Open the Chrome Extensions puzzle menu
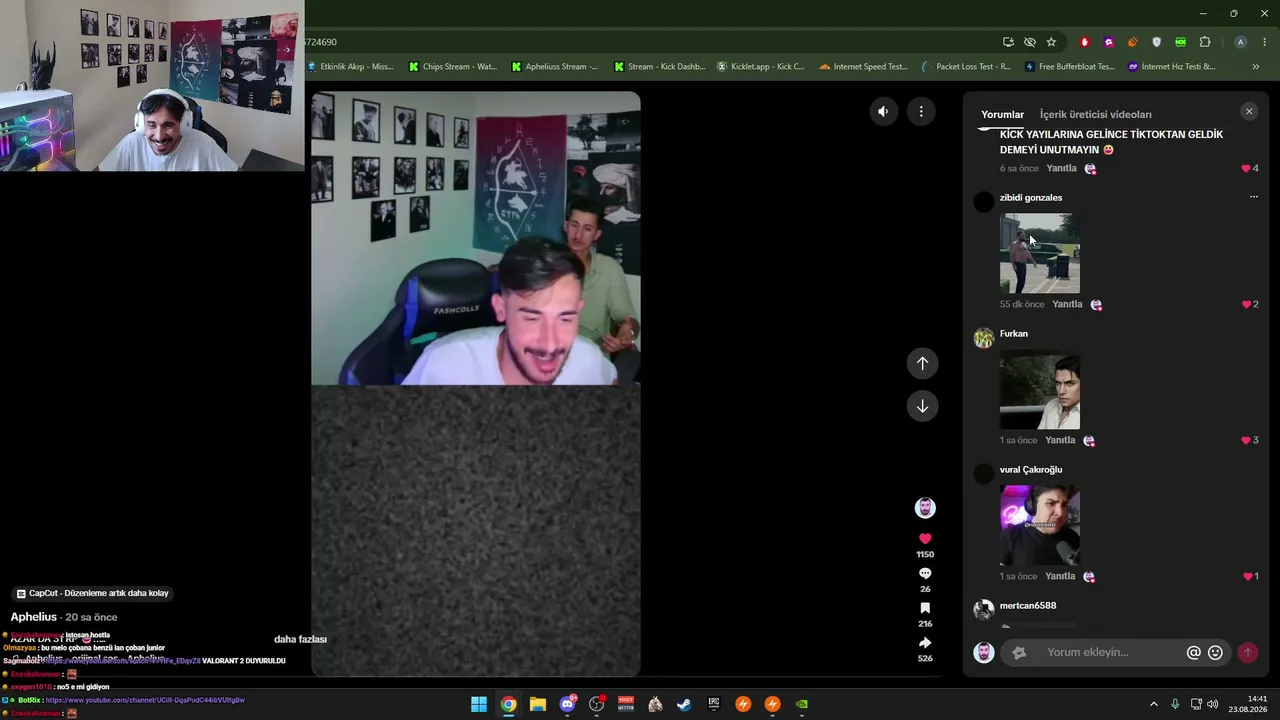The image size is (1280, 720). (1205, 42)
